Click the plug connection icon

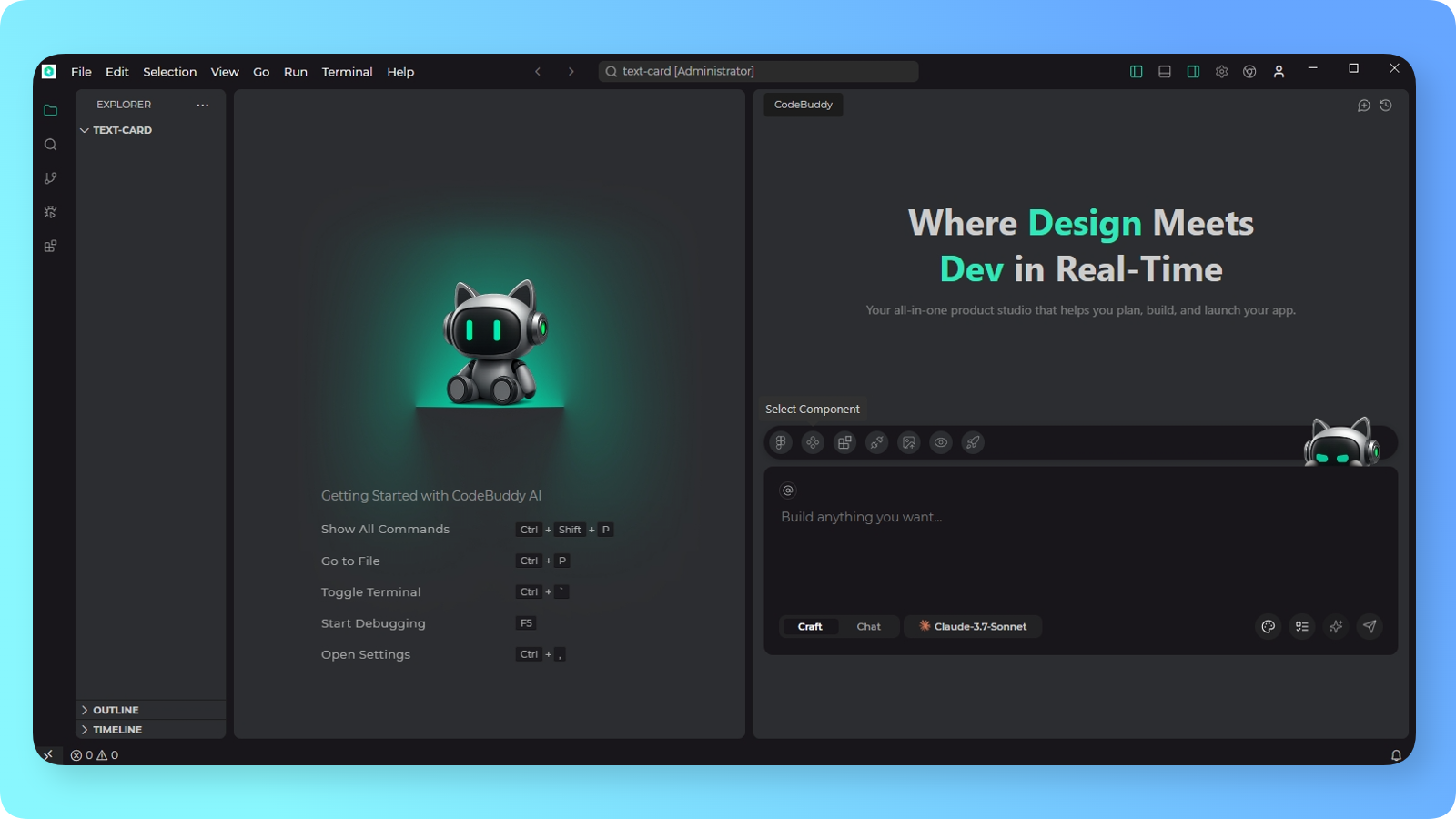coord(876,442)
